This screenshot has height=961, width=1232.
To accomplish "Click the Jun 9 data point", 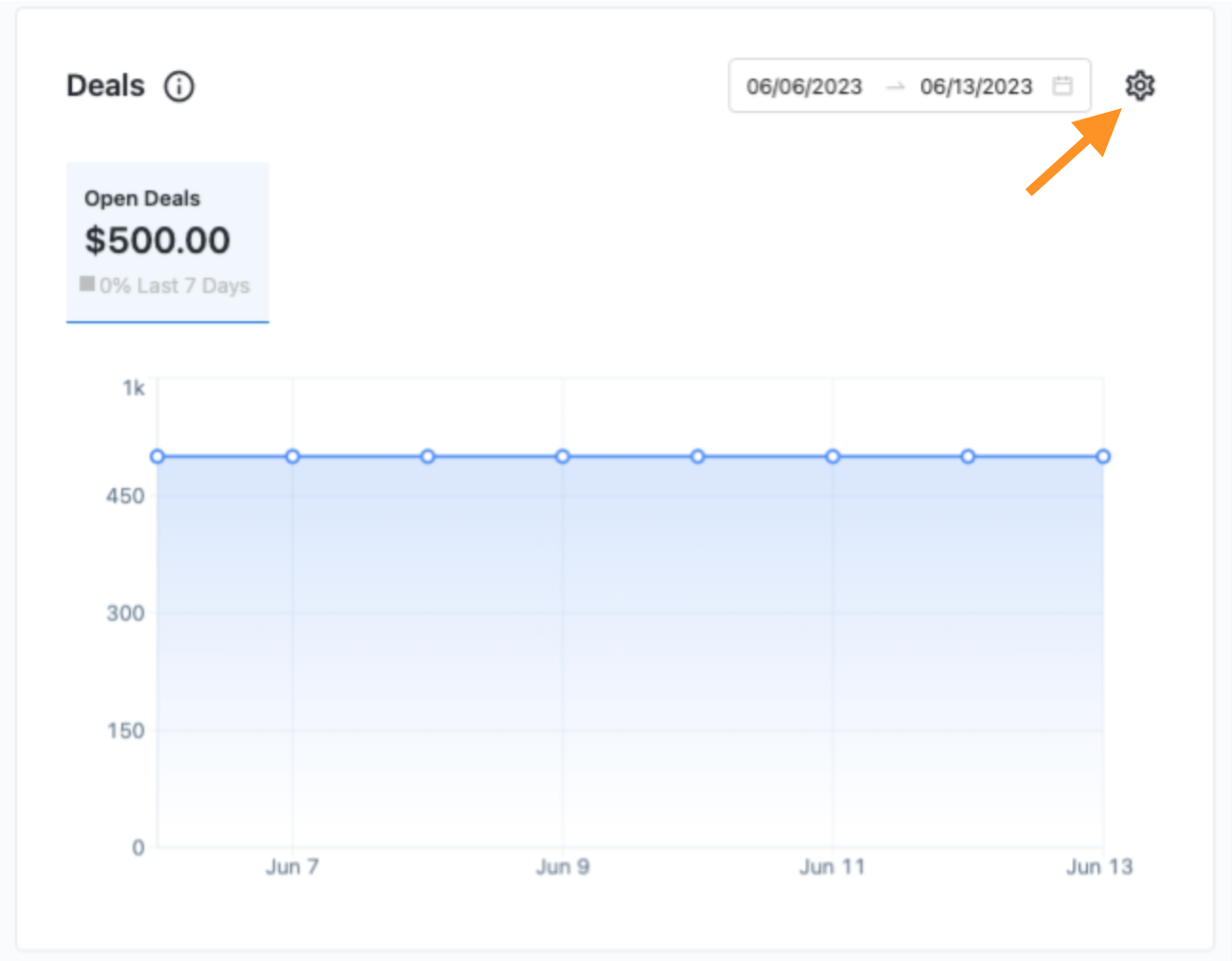I will tap(563, 457).
